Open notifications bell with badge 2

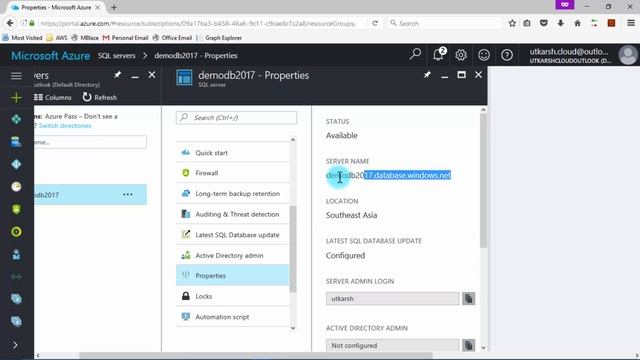(439, 54)
